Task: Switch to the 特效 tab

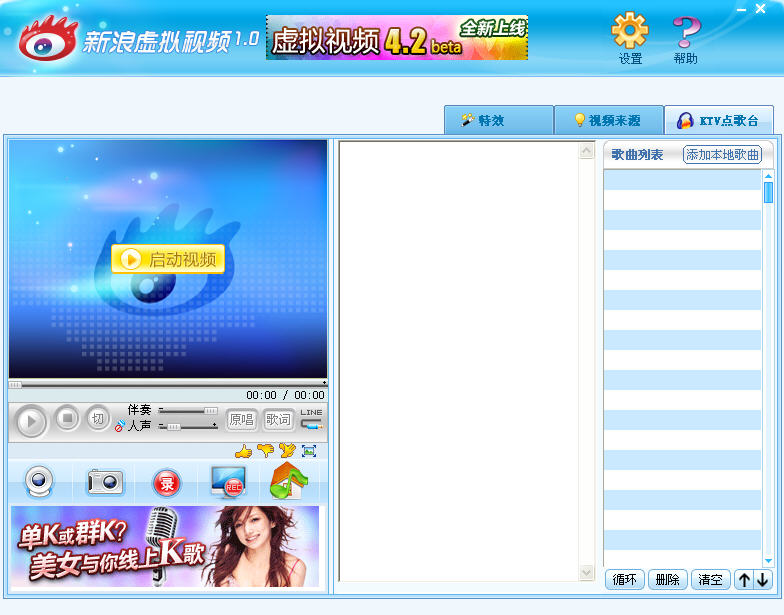Action: 498,120
